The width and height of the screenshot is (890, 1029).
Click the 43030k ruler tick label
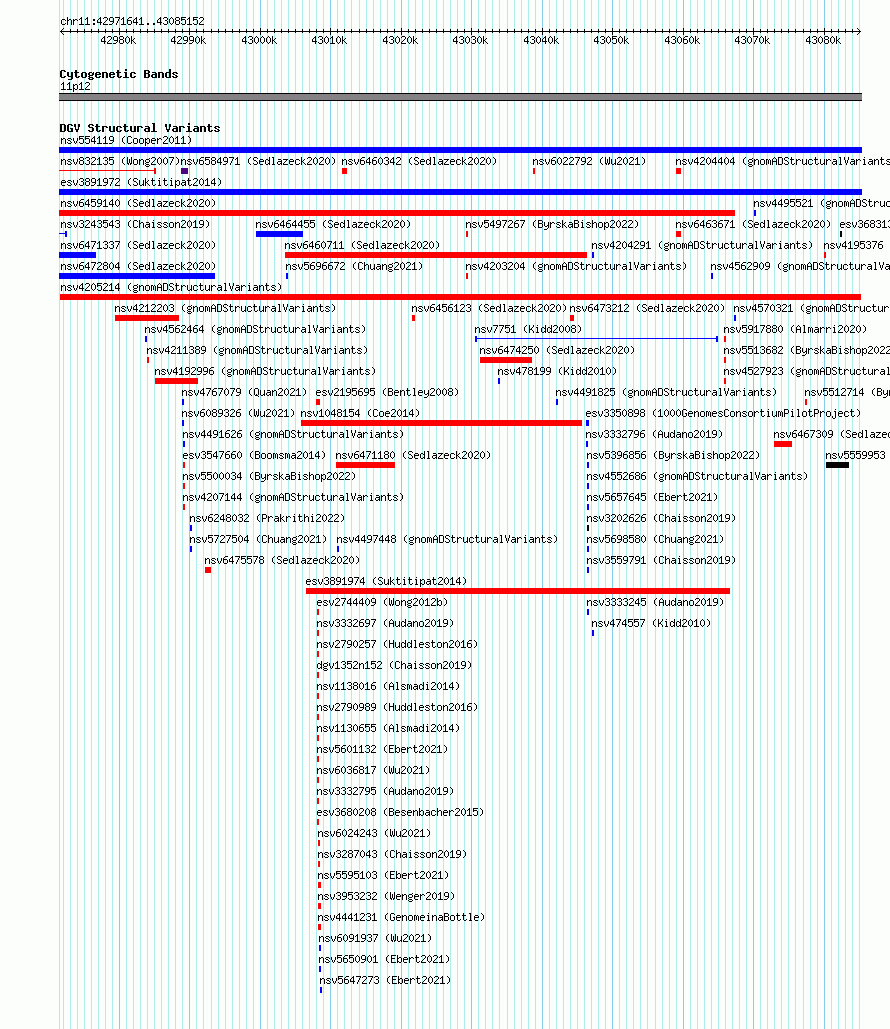tap(471, 41)
